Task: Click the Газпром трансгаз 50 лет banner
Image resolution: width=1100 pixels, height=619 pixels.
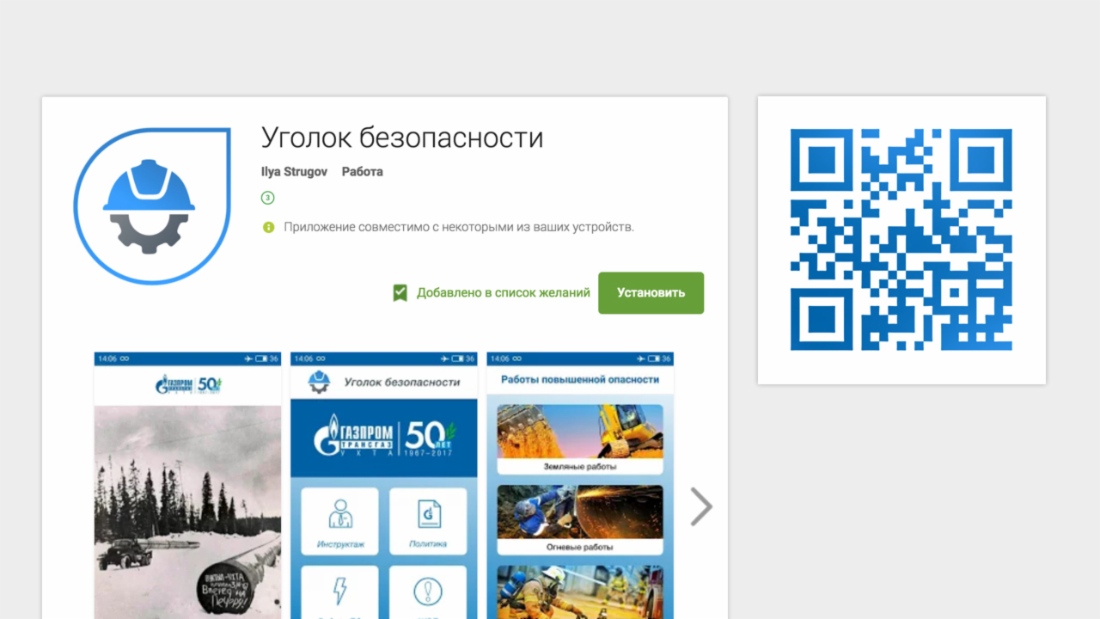Action: pos(384,438)
